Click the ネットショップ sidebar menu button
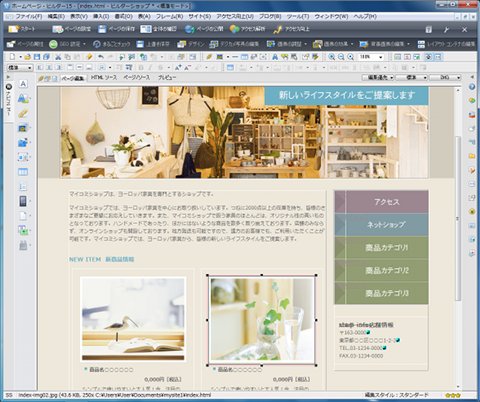 click(381, 225)
